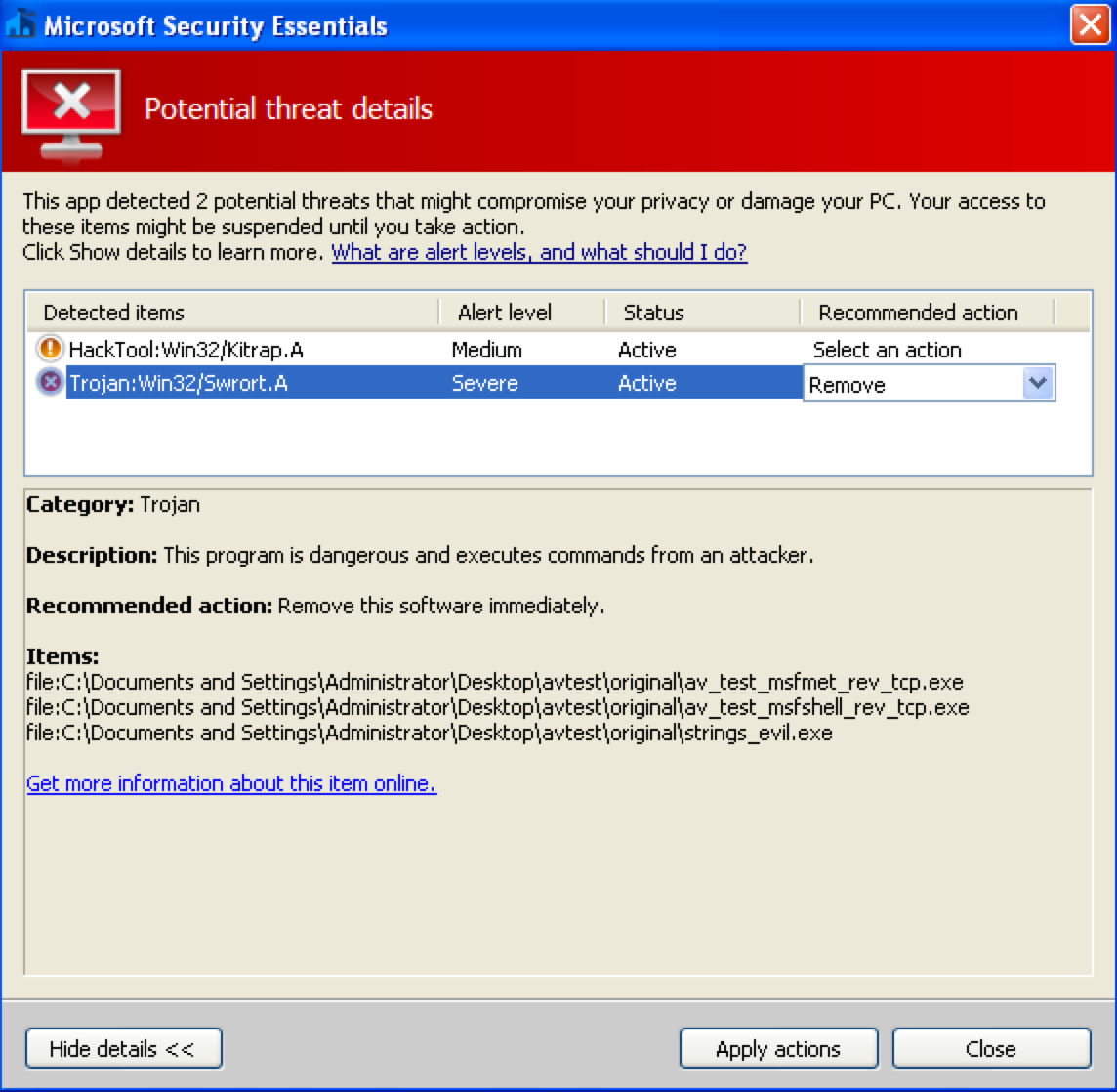
Task: Open 'Select an action' for HackTool:Win32/Kitrap.A
Action: coord(887,350)
